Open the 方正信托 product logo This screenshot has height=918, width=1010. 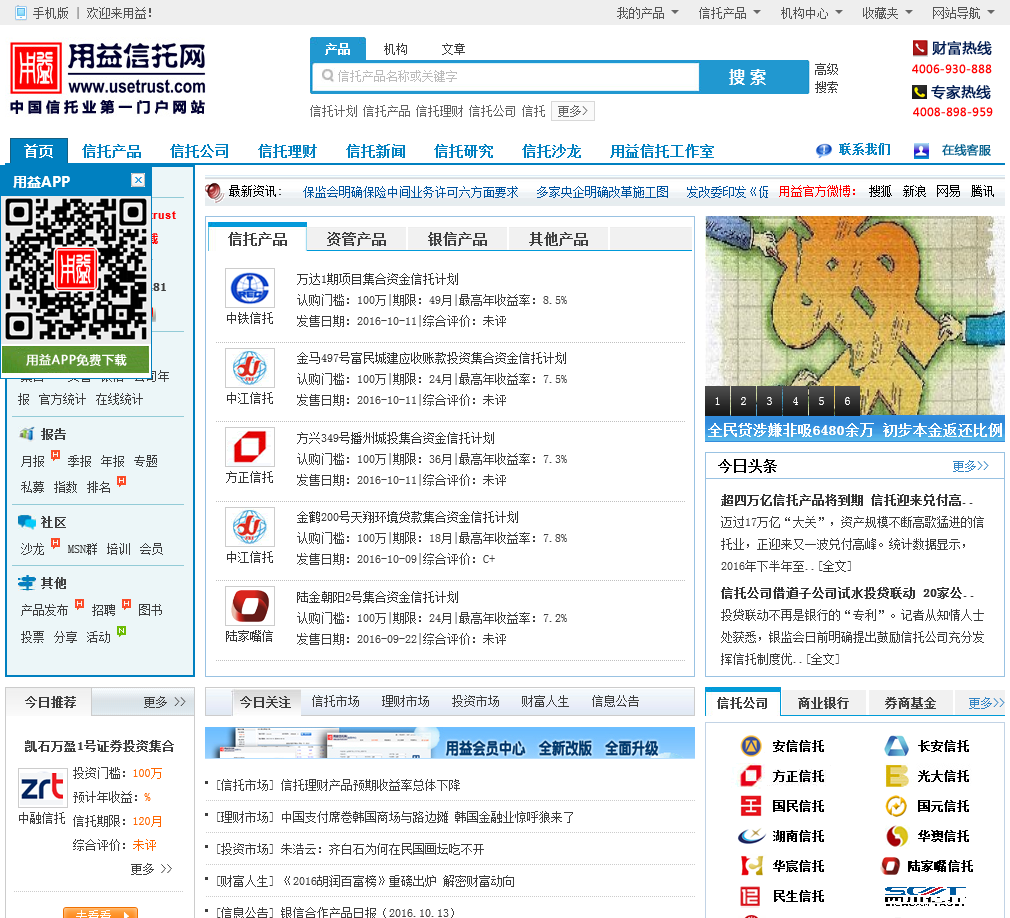[250, 447]
